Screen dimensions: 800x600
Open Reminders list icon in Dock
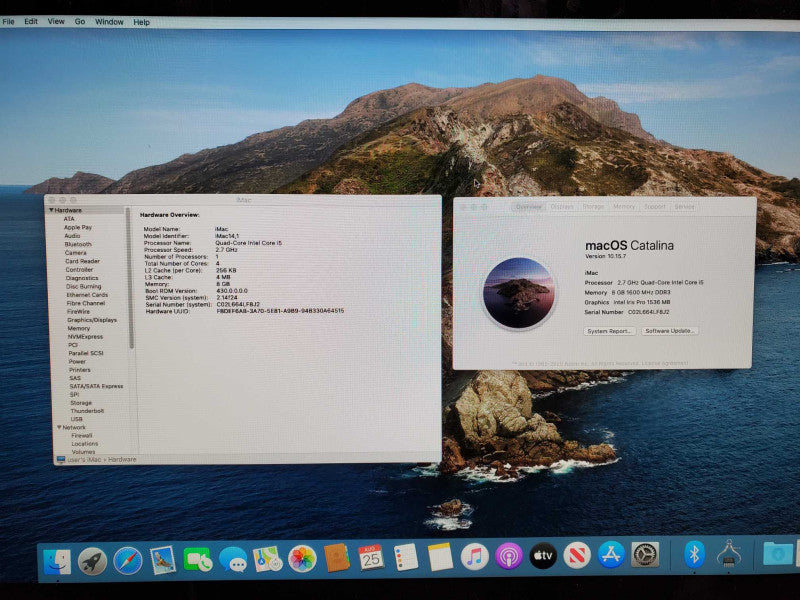(406, 557)
